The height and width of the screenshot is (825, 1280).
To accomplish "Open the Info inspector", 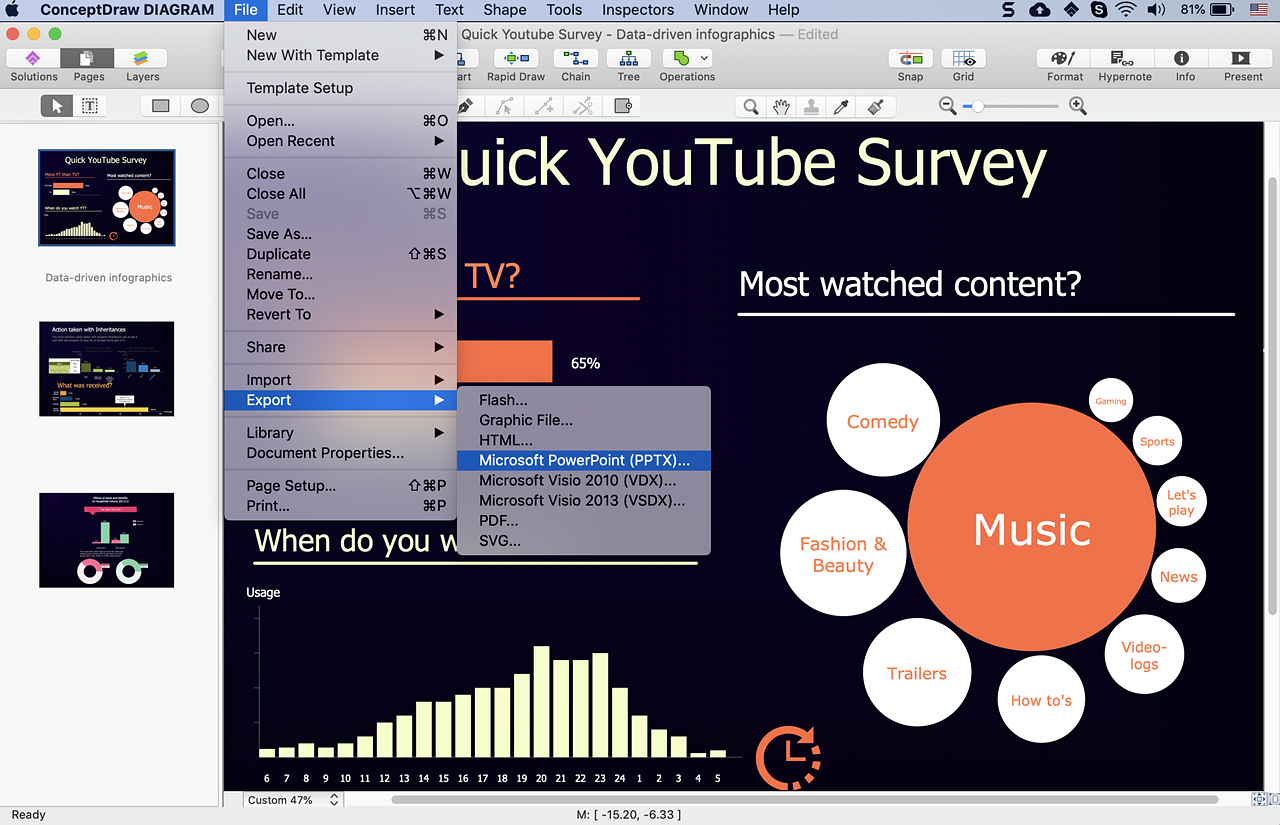I will click(1185, 66).
